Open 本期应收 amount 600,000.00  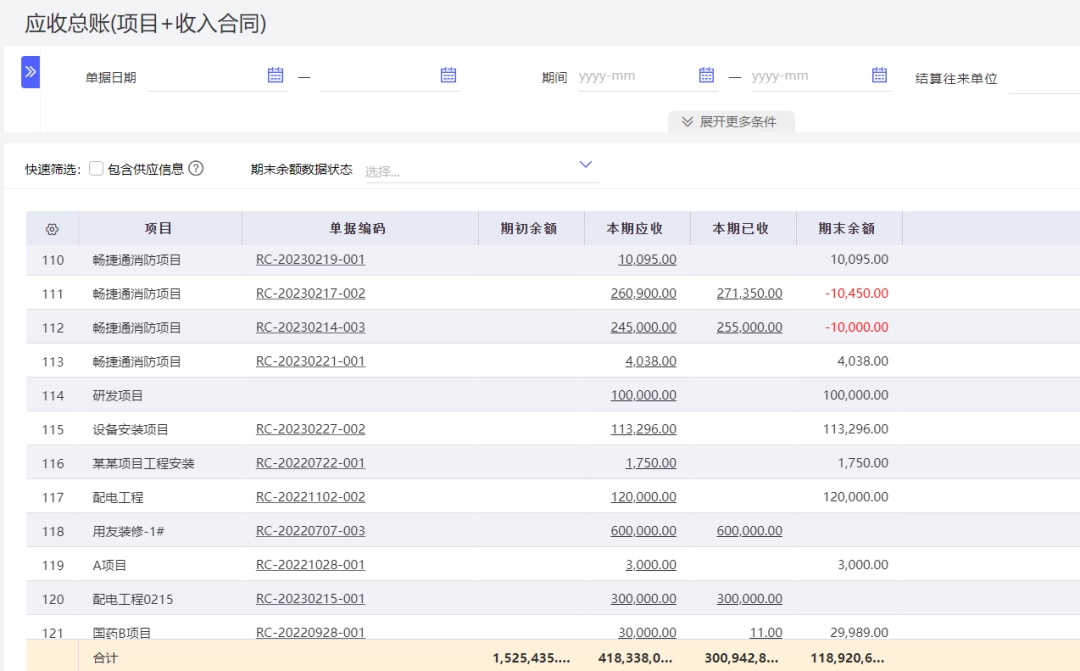point(643,531)
